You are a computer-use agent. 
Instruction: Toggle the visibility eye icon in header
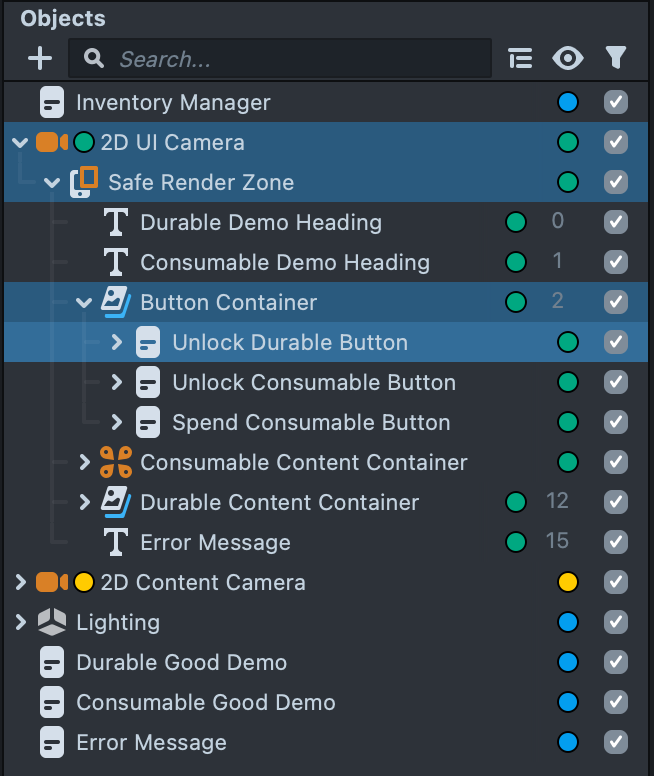[568, 59]
